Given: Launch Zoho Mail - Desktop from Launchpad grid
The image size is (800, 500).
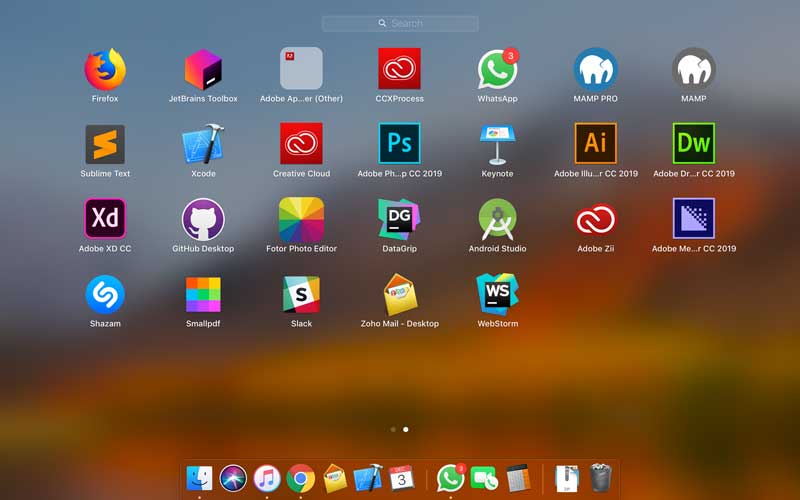Looking at the screenshot, I should [399, 294].
